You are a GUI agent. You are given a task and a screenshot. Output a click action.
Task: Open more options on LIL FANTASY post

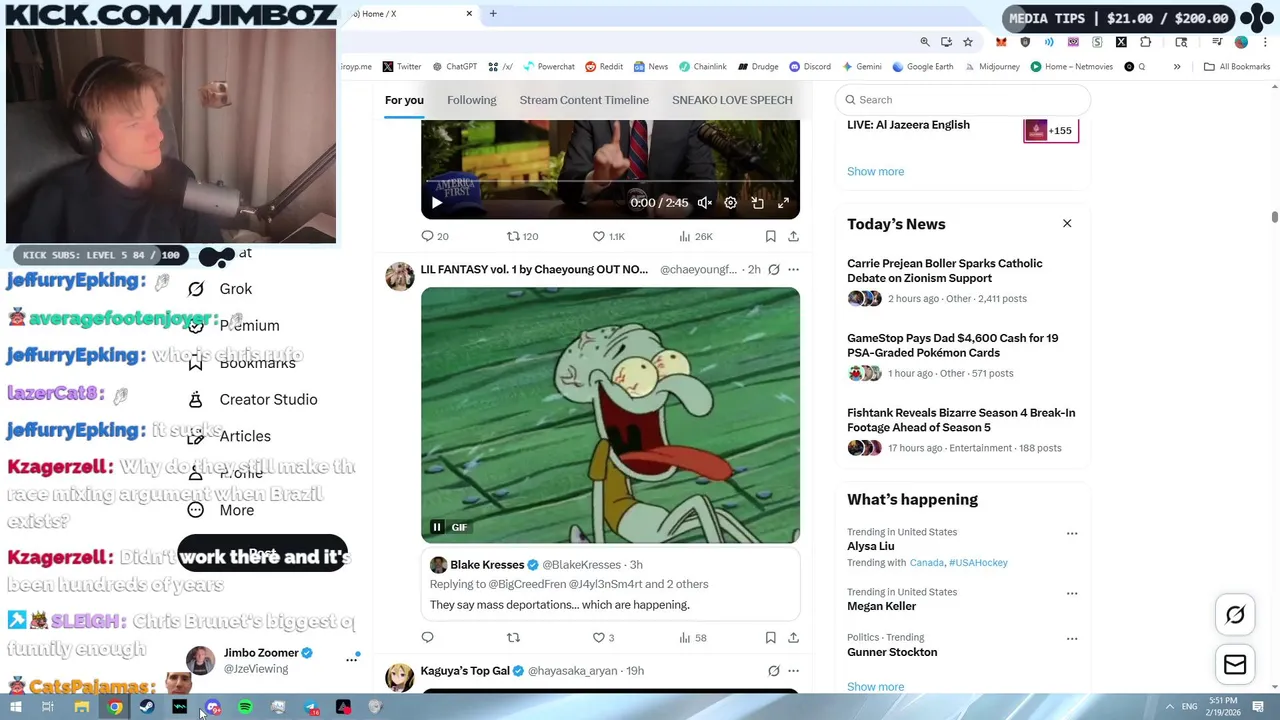coord(793,269)
